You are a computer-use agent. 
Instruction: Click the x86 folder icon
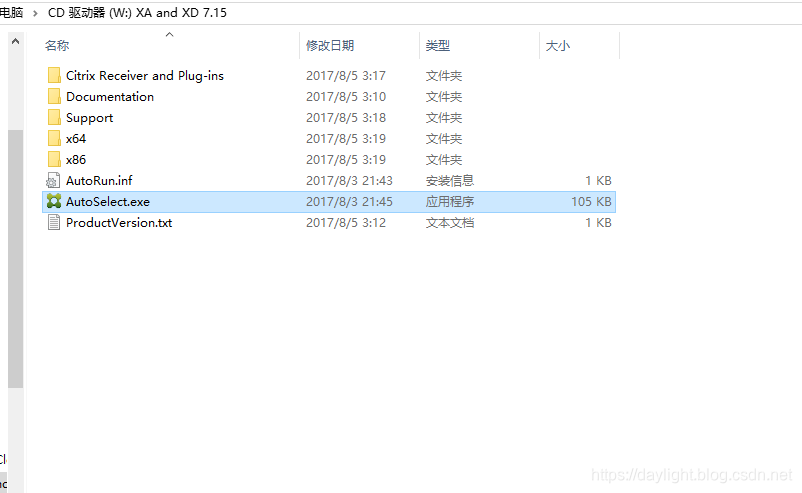(54, 159)
